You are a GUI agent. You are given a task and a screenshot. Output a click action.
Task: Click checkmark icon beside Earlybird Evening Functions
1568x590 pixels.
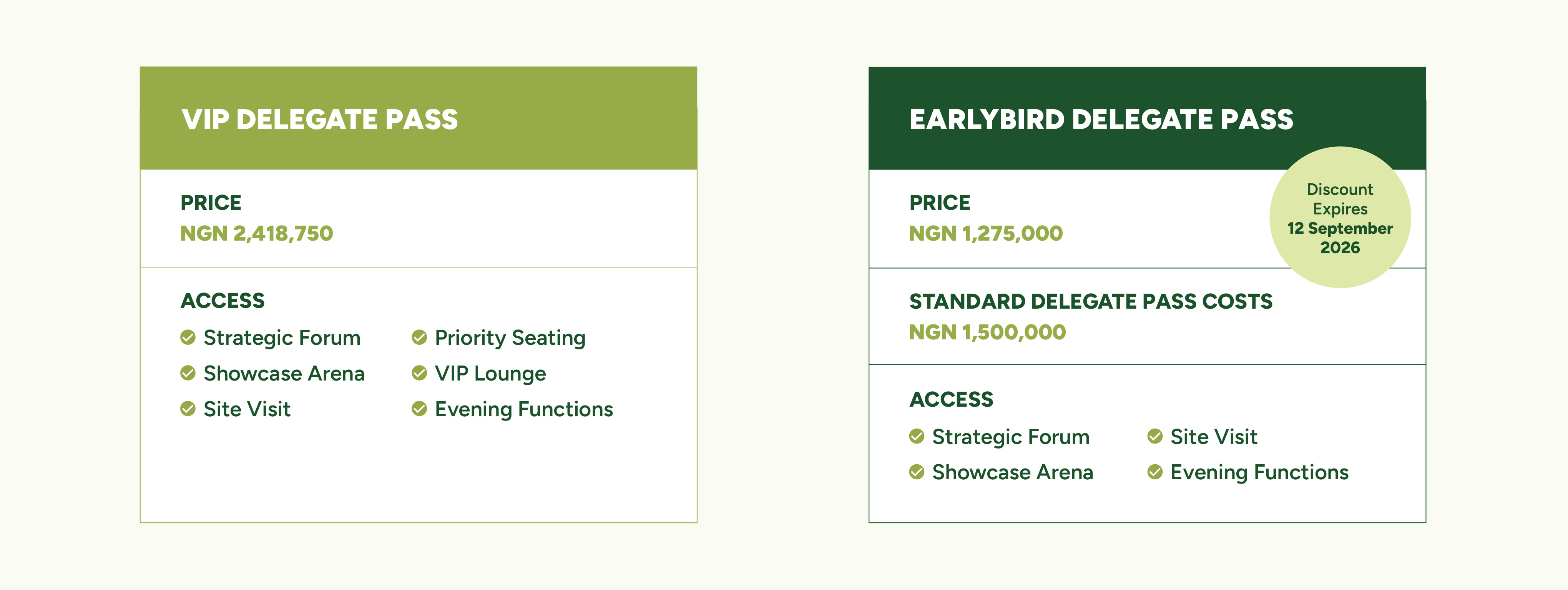(x=1155, y=472)
